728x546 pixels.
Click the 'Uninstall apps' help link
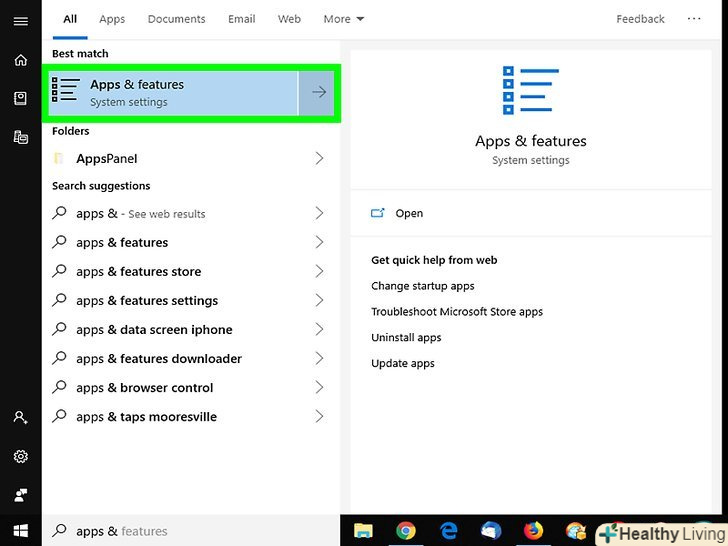tap(406, 338)
